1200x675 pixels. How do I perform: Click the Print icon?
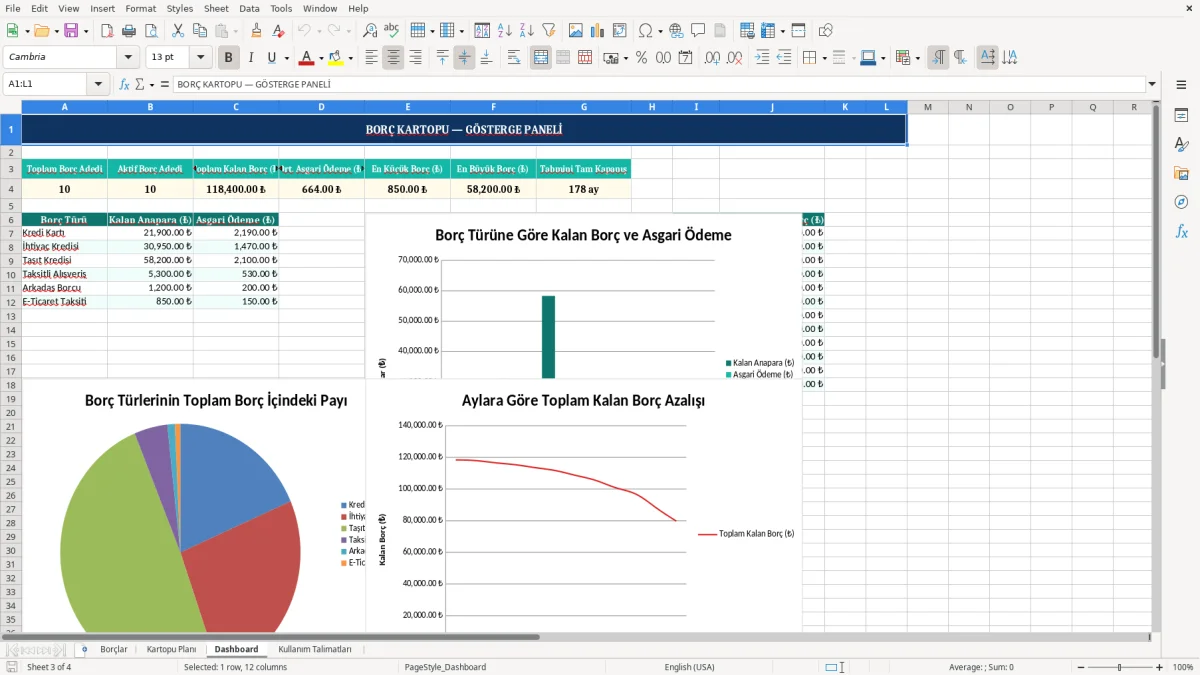[128, 31]
